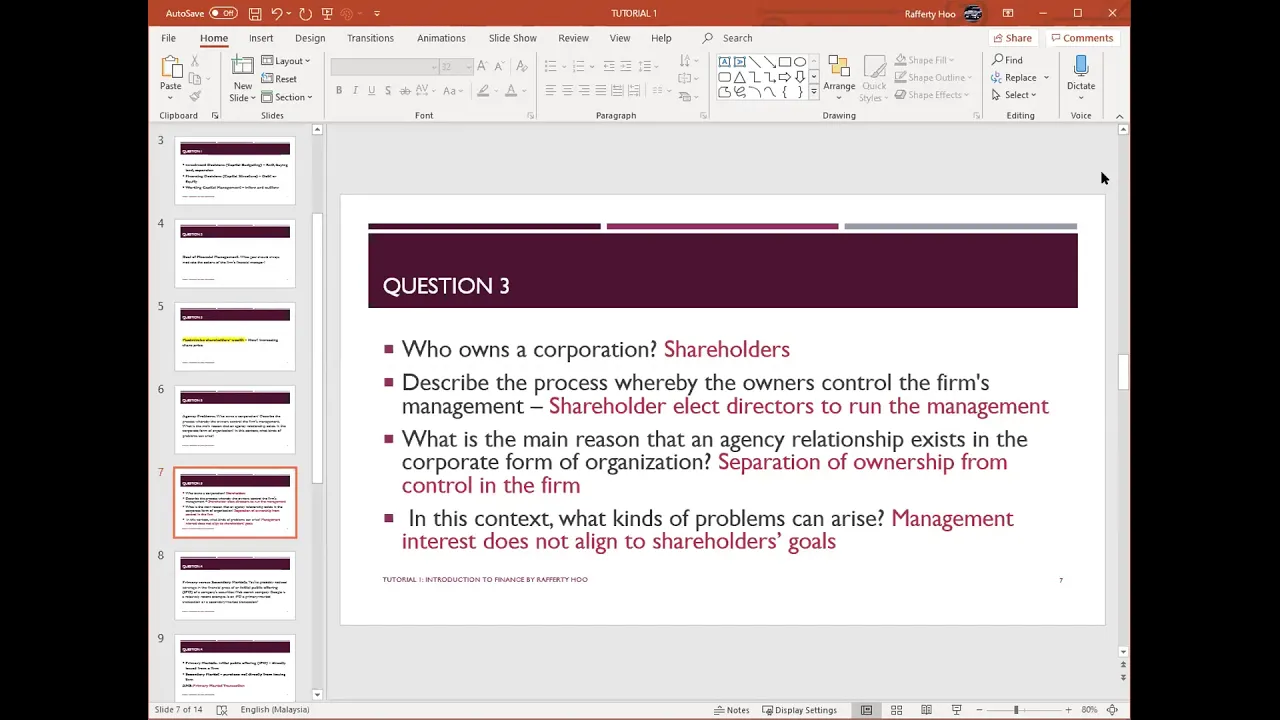Click the Dictate microphone icon
Viewport: 1280px width, 720px height.
(x=1080, y=67)
